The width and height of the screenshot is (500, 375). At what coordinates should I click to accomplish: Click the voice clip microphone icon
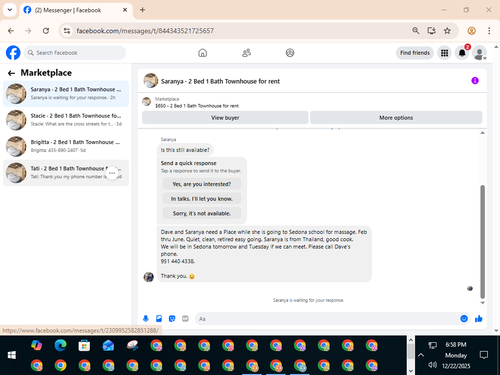pyautogui.click(x=146, y=319)
